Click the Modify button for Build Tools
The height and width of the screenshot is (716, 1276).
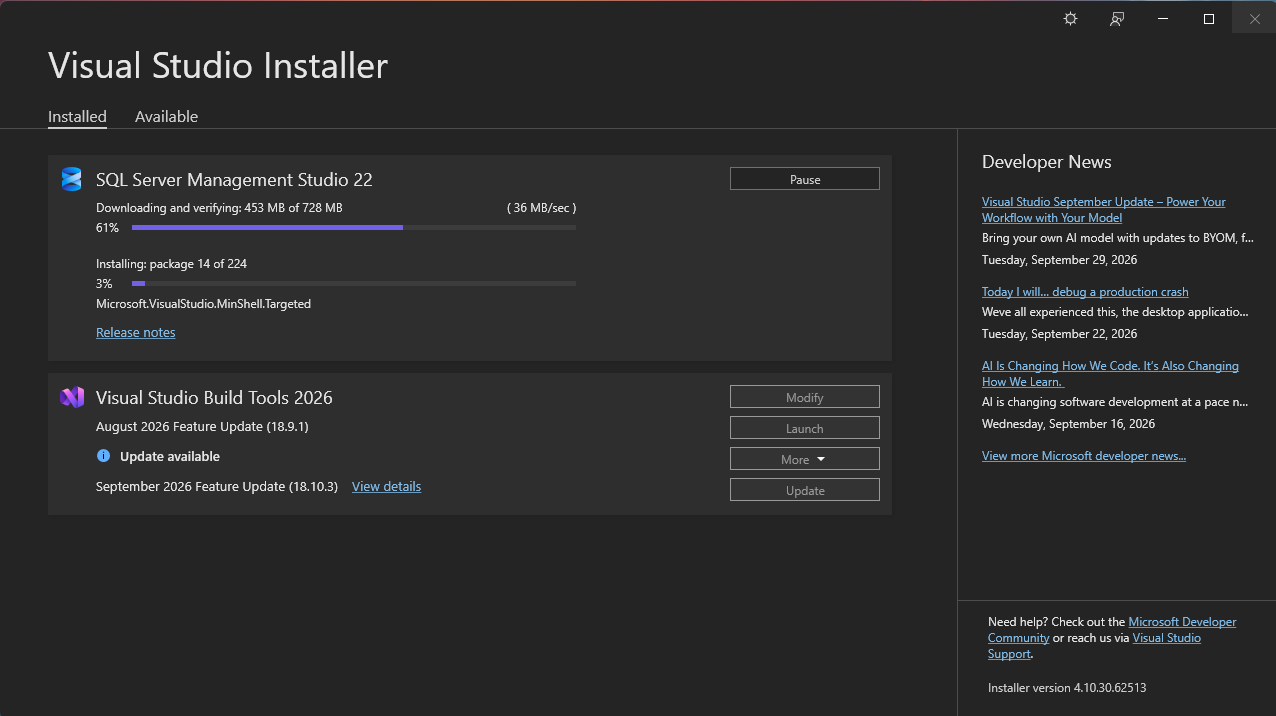click(x=805, y=397)
